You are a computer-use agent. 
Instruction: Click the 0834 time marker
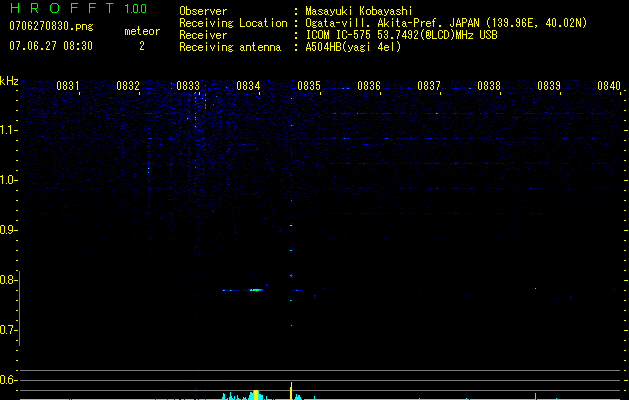point(248,86)
